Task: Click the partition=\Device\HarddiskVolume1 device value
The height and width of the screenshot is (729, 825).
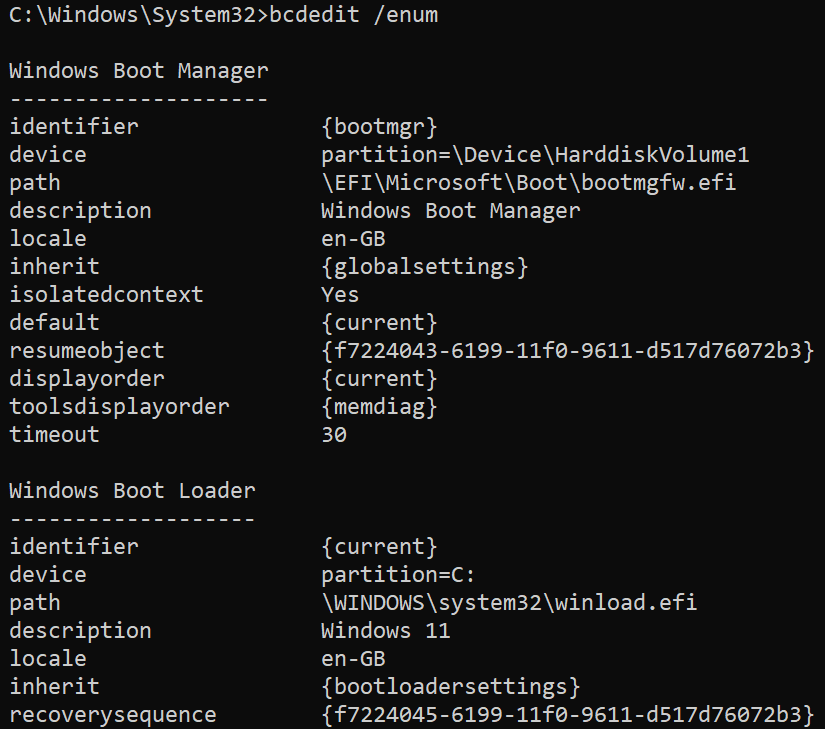Action: coord(535,155)
